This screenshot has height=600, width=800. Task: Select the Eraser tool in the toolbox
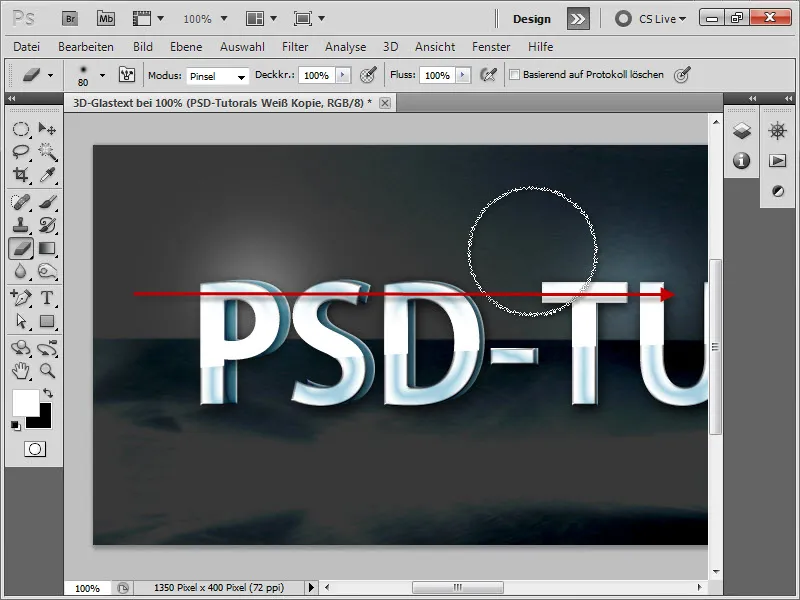(21, 248)
